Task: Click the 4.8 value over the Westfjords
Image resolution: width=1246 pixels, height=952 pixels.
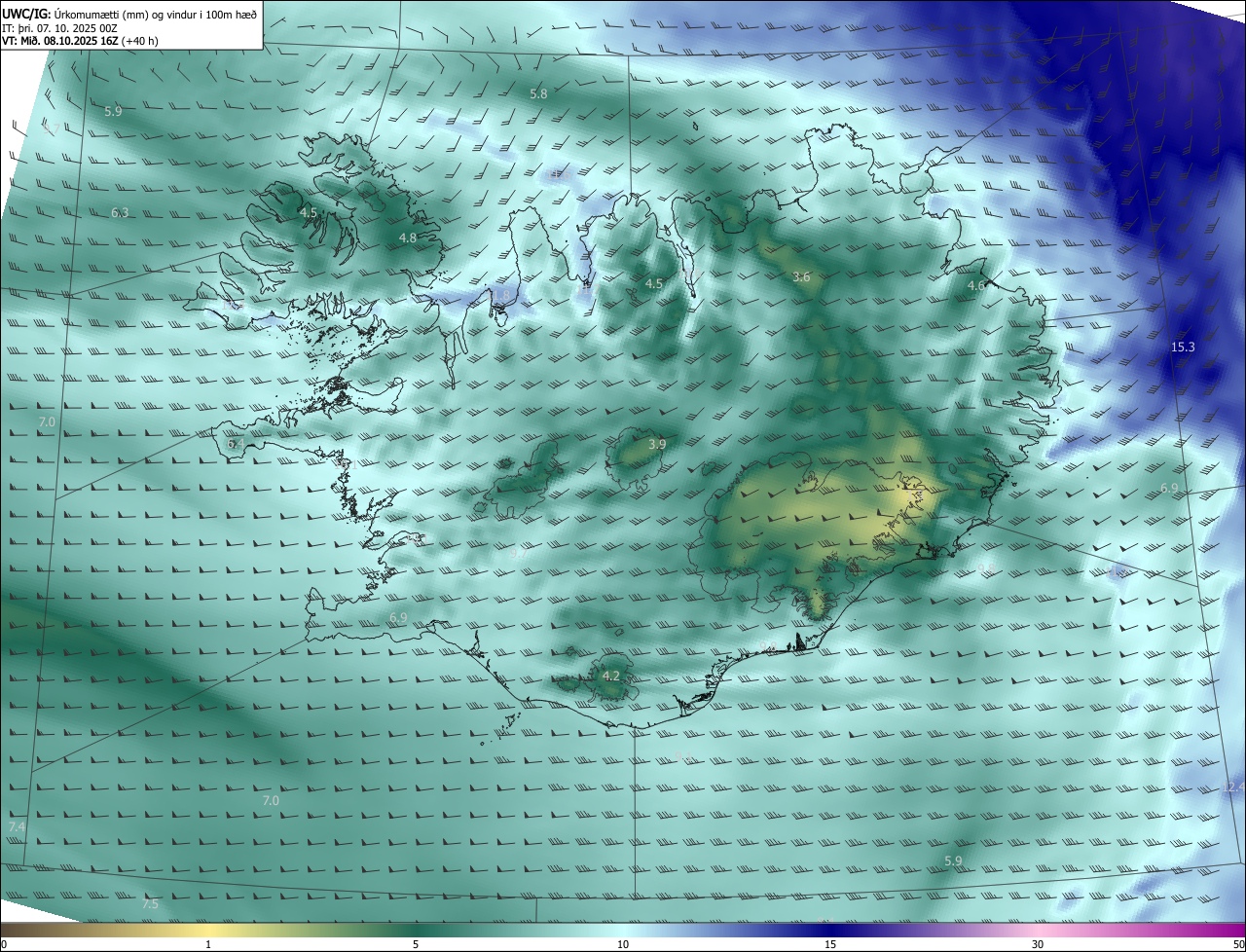Action: point(408,238)
